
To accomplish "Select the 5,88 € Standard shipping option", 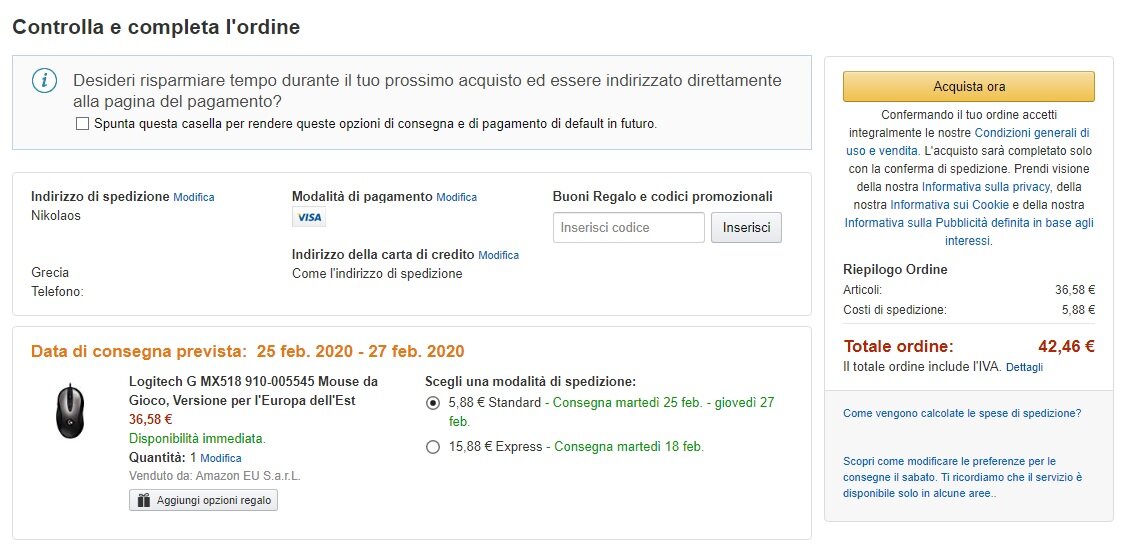I will [433, 402].
